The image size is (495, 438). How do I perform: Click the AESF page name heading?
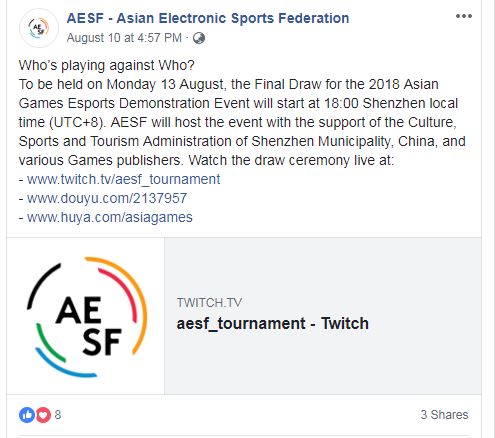(208, 18)
